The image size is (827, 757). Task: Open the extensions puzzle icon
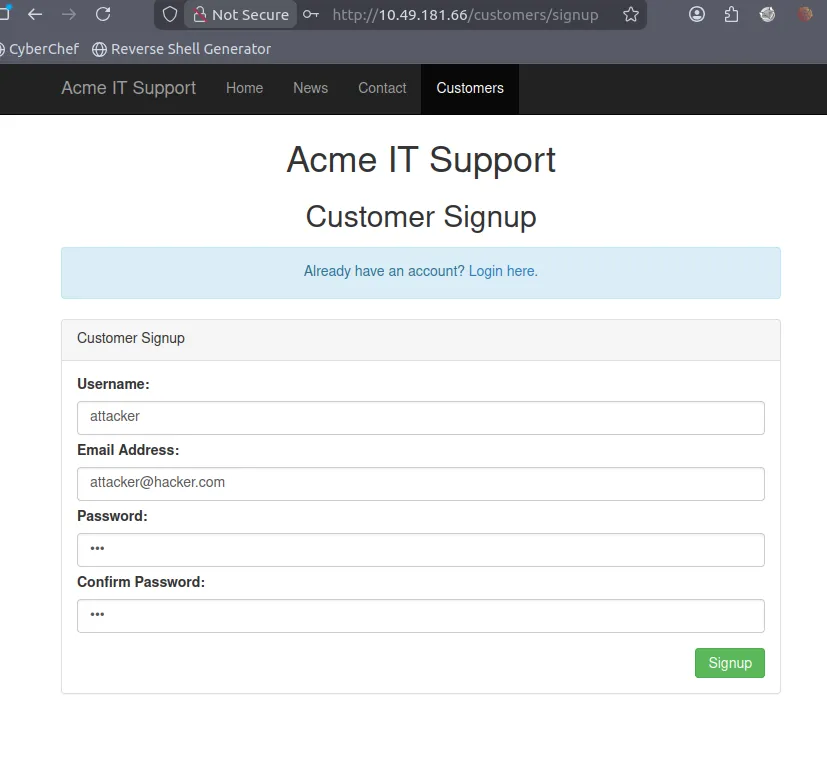[x=731, y=15]
